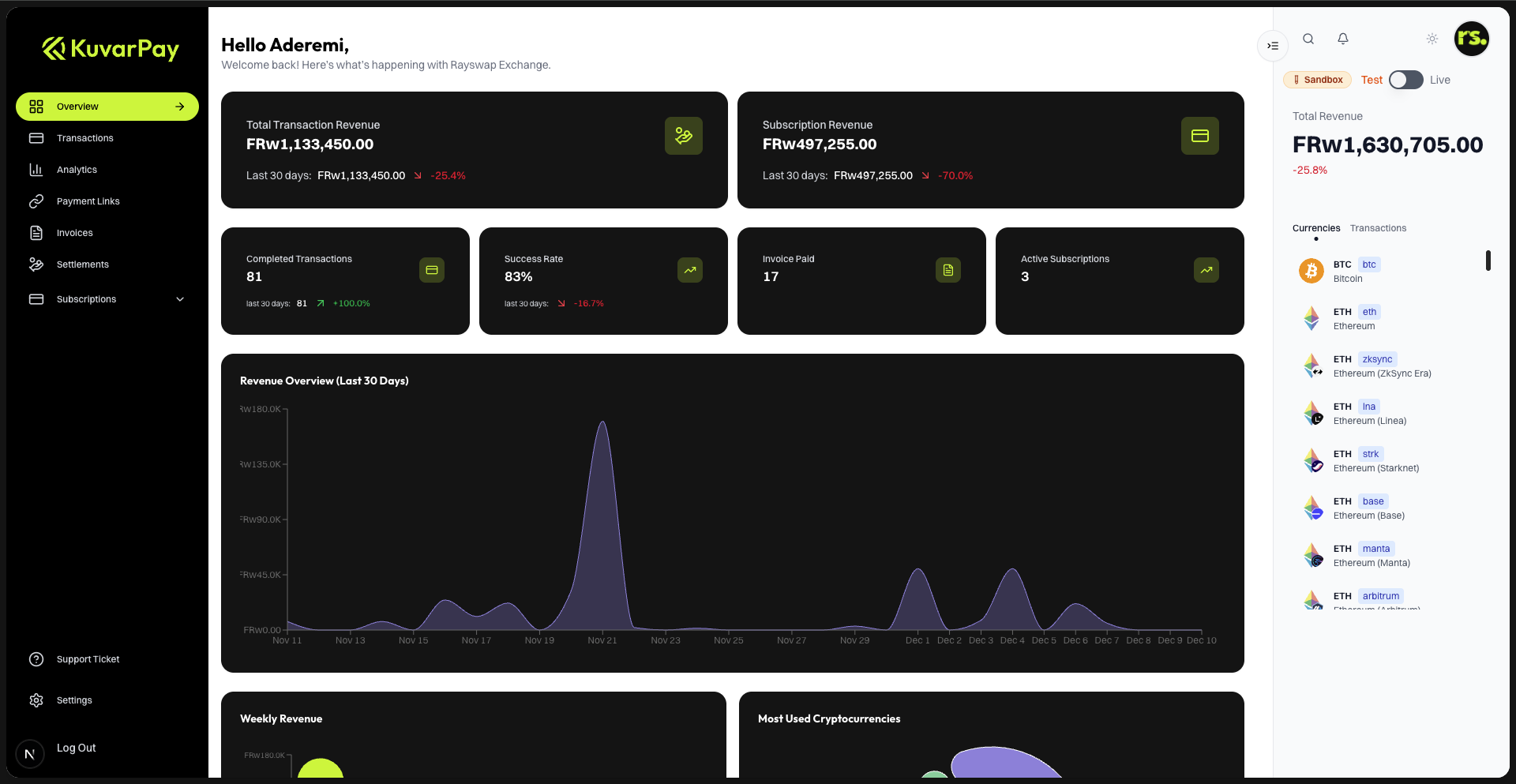
Task: Select the Currencies tab
Action: click(1315, 228)
